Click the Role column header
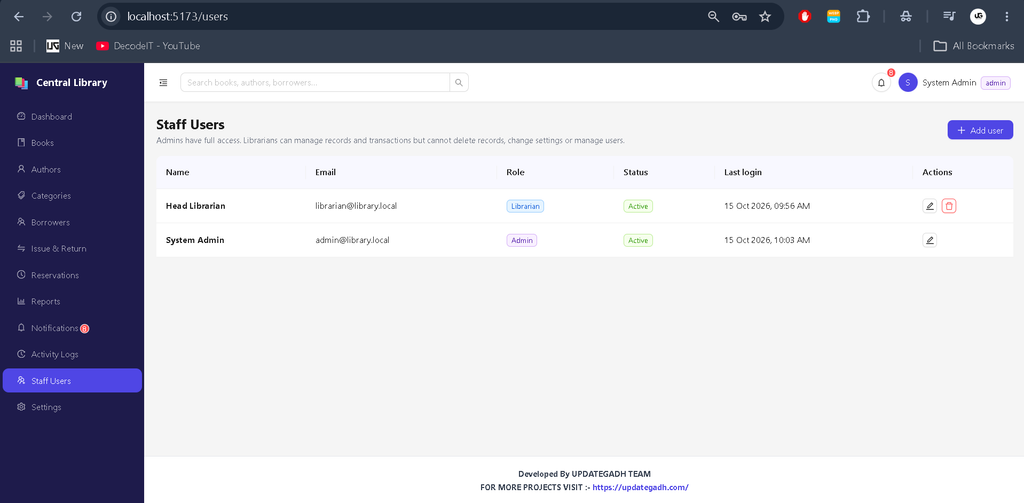This screenshot has height=503, width=1024. [x=515, y=172]
